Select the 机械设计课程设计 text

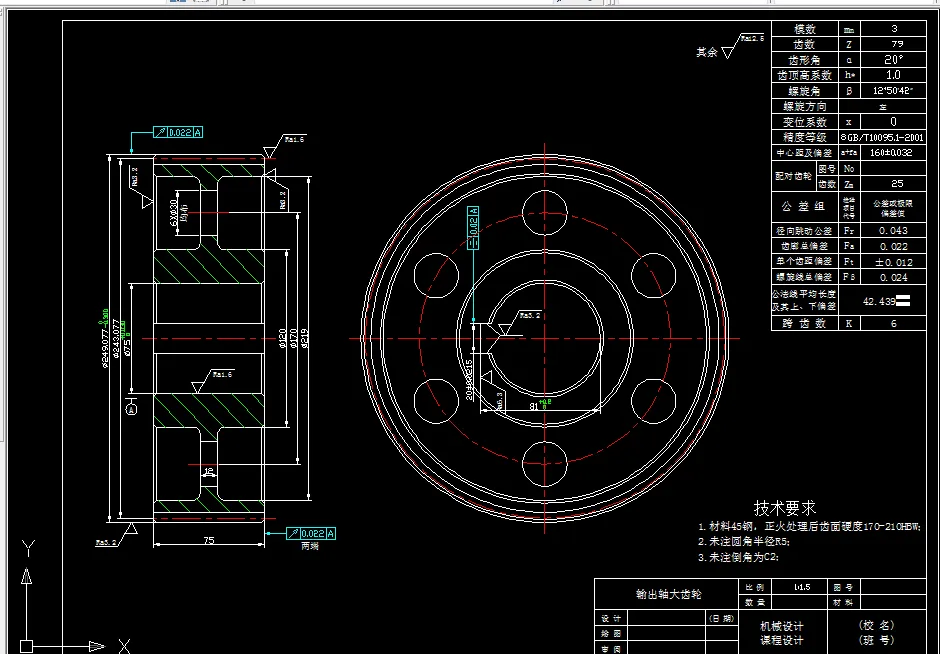[782, 633]
